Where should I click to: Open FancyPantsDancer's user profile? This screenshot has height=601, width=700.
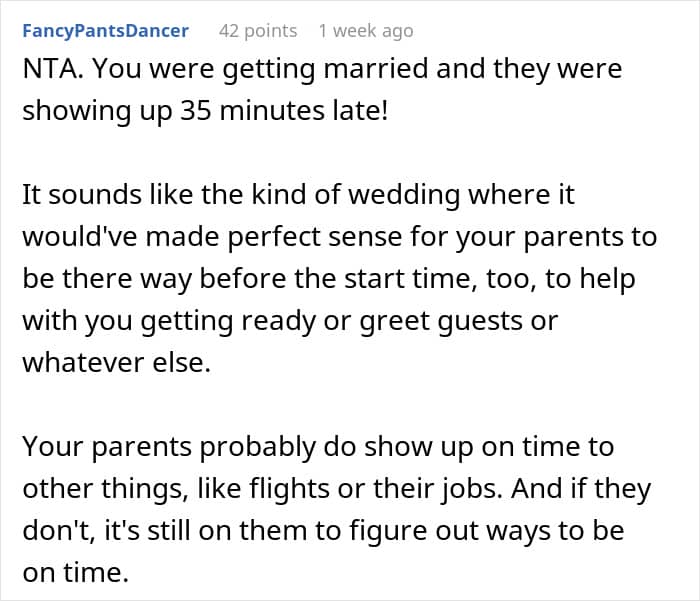(105, 31)
